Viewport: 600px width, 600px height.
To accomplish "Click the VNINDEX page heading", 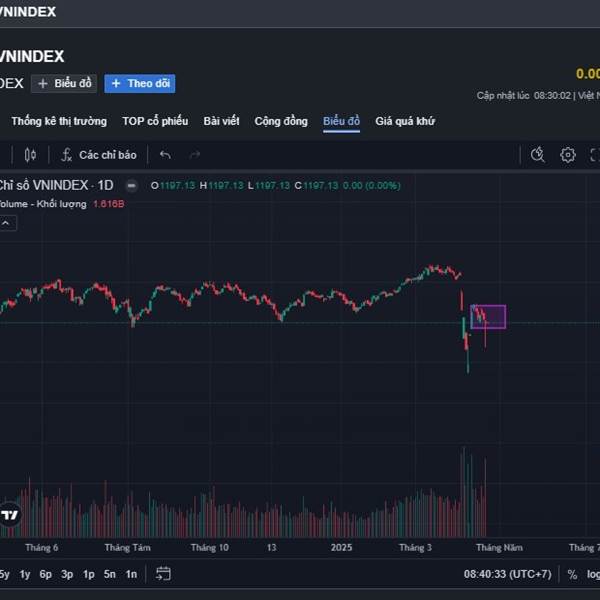I will (x=32, y=57).
